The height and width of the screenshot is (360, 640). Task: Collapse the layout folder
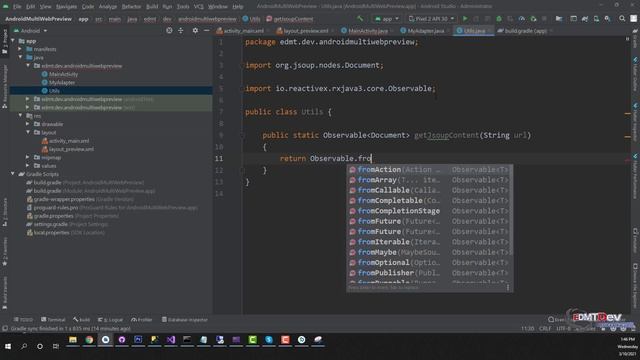[x=27, y=132]
